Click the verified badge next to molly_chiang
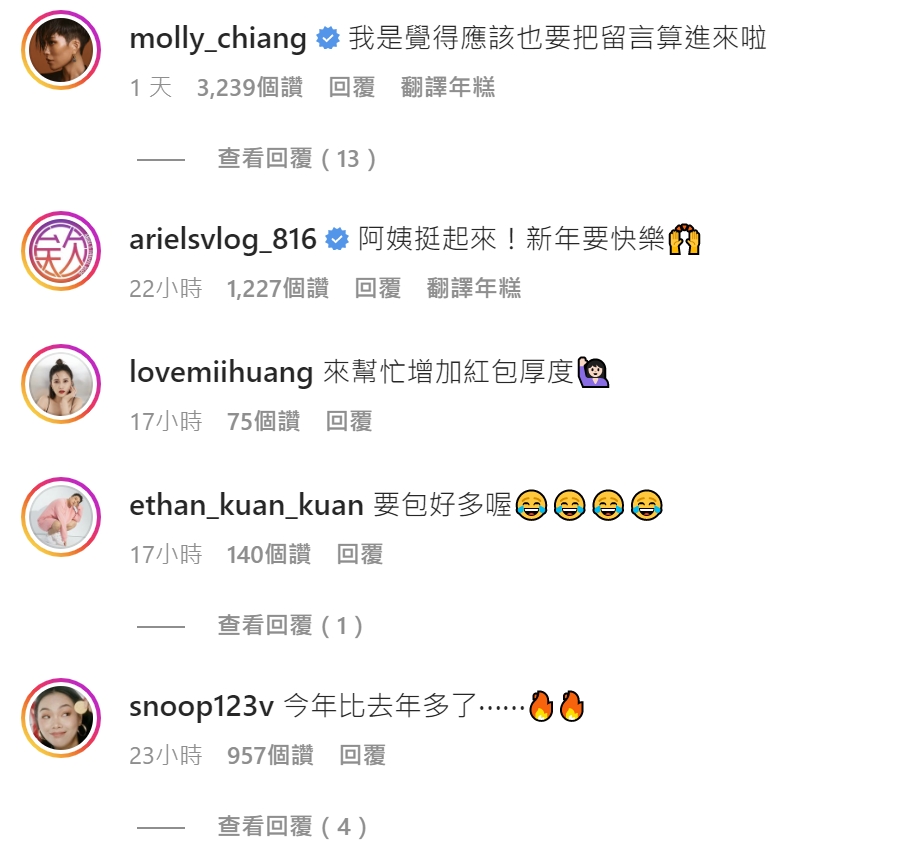Image resolution: width=916 pixels, height=852 pixels. coord(328,39)
